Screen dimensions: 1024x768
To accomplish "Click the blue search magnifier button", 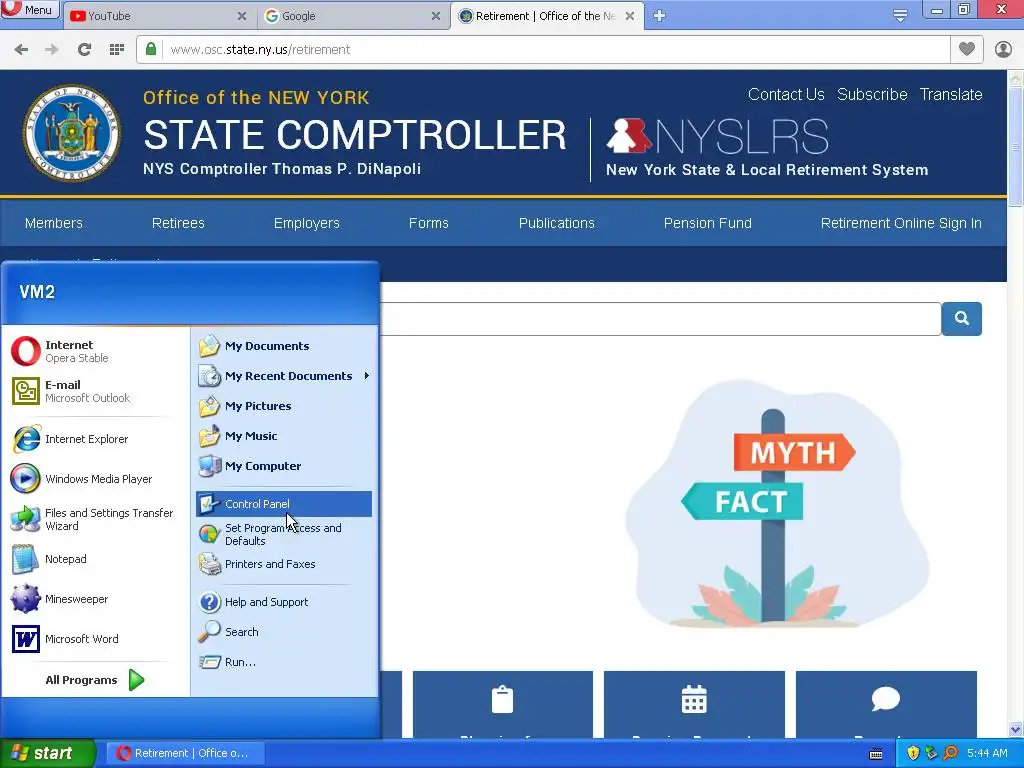I will click(961, 319).
